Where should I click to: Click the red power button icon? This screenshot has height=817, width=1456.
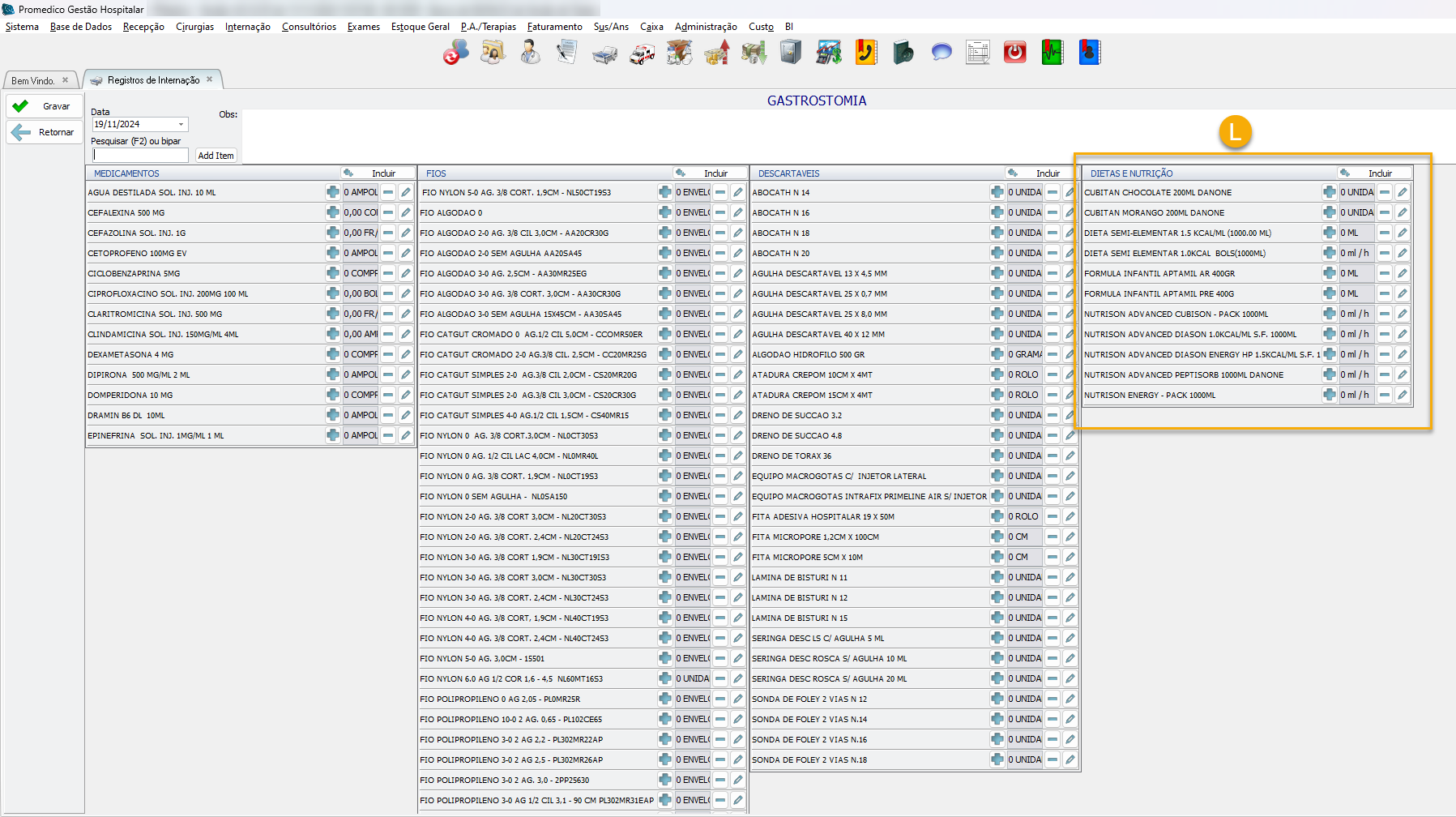(x=1014, y=53)
